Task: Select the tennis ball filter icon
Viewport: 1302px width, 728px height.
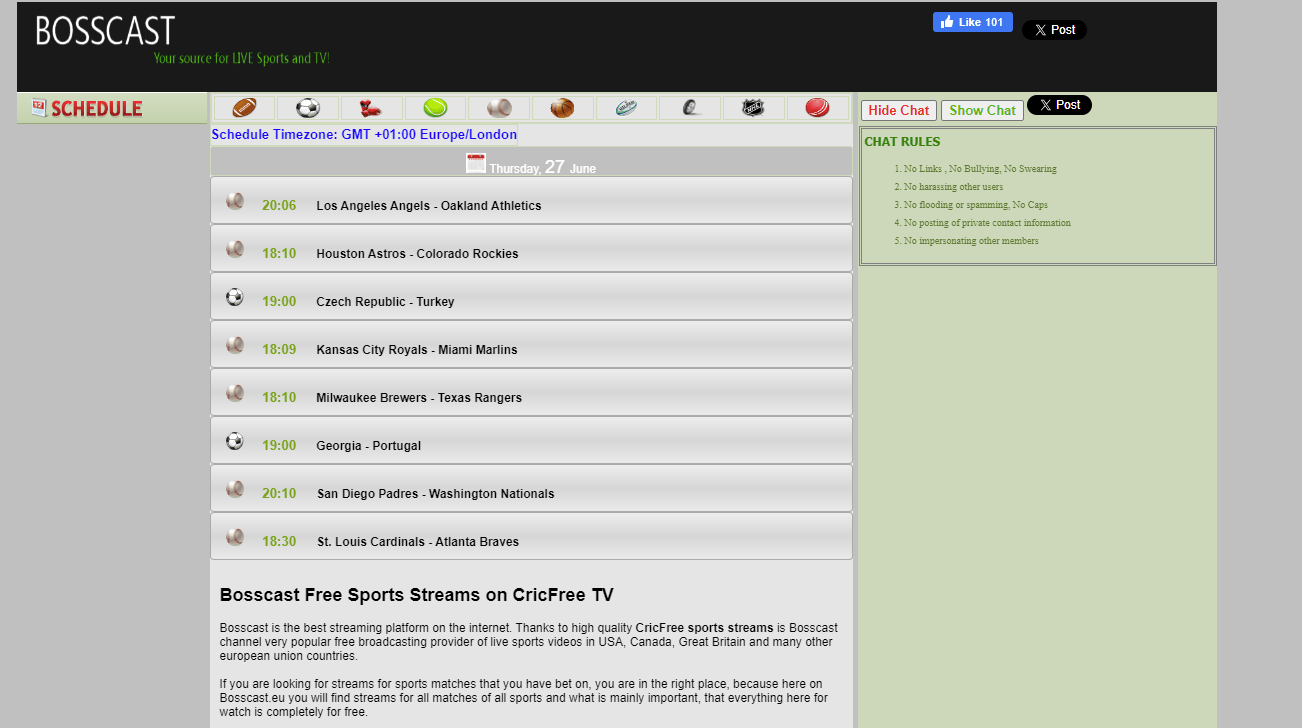Action: pyautogui.click(x=435, y=107)
